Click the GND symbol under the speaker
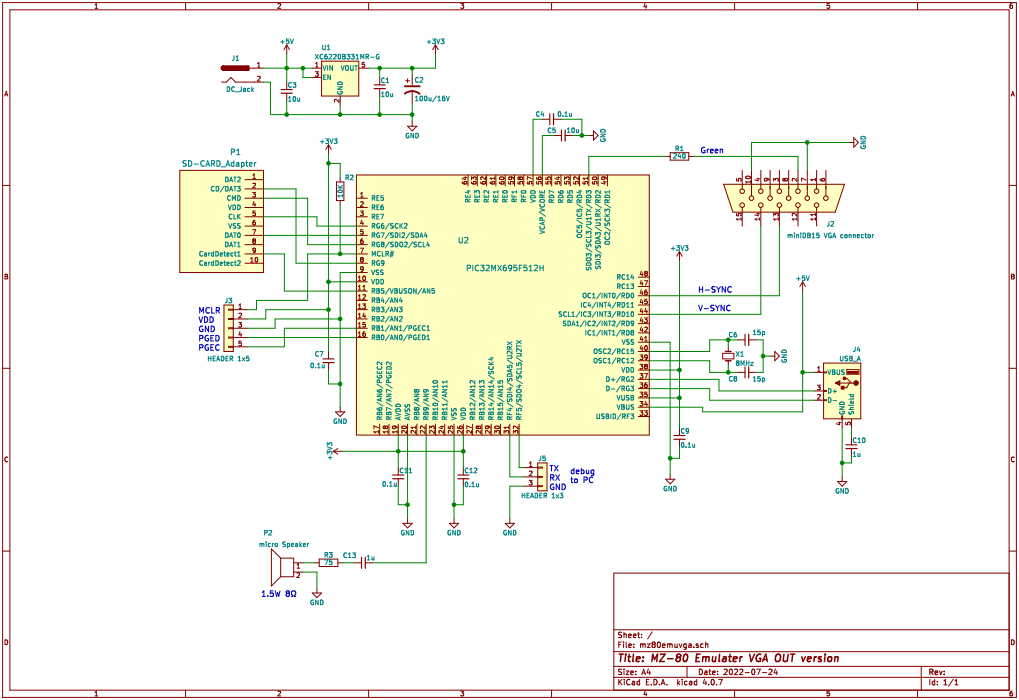The image size is (1019, 700). click(316, 599)
